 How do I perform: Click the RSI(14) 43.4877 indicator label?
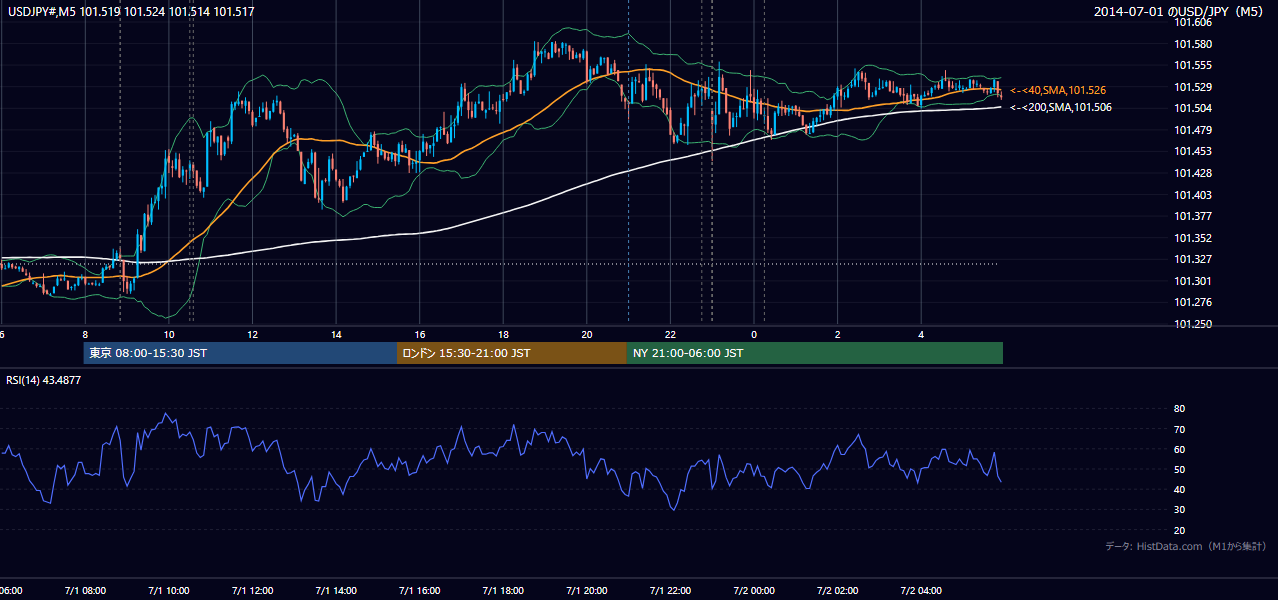coord(44,380)
